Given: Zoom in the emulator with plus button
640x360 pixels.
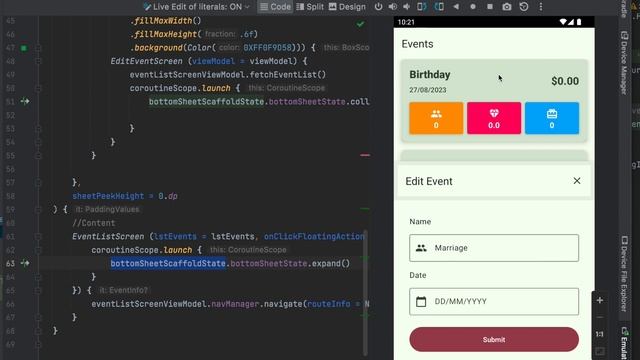Looking at the screenshot, I should coord(600,300).
